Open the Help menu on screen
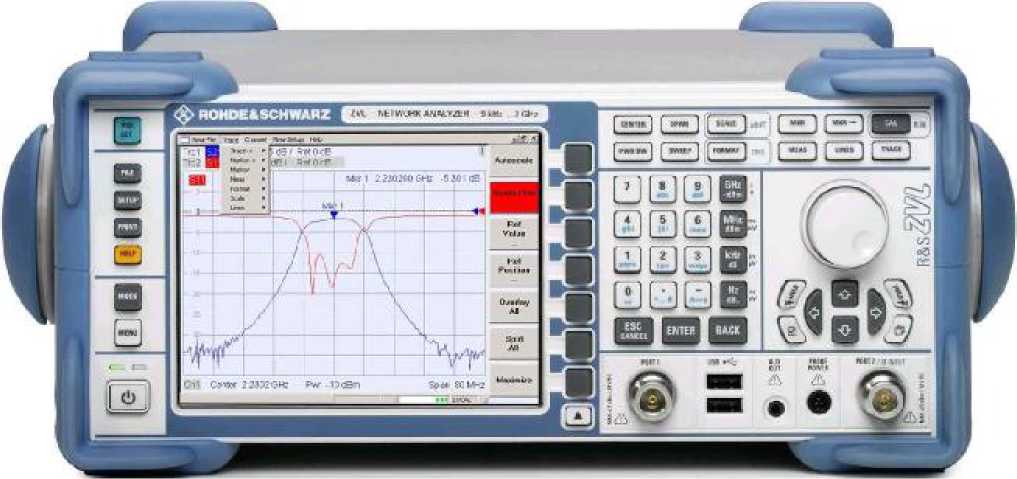Screen dimensions: 1017x479 316,139
